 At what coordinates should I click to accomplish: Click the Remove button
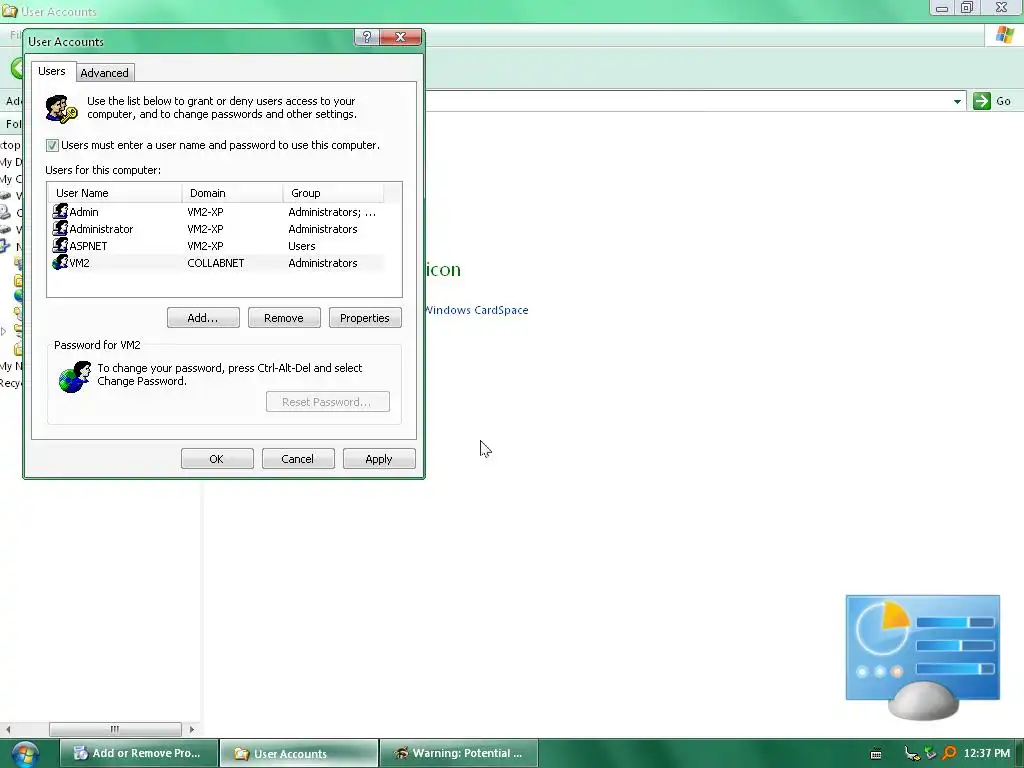[x=284, y=318]
